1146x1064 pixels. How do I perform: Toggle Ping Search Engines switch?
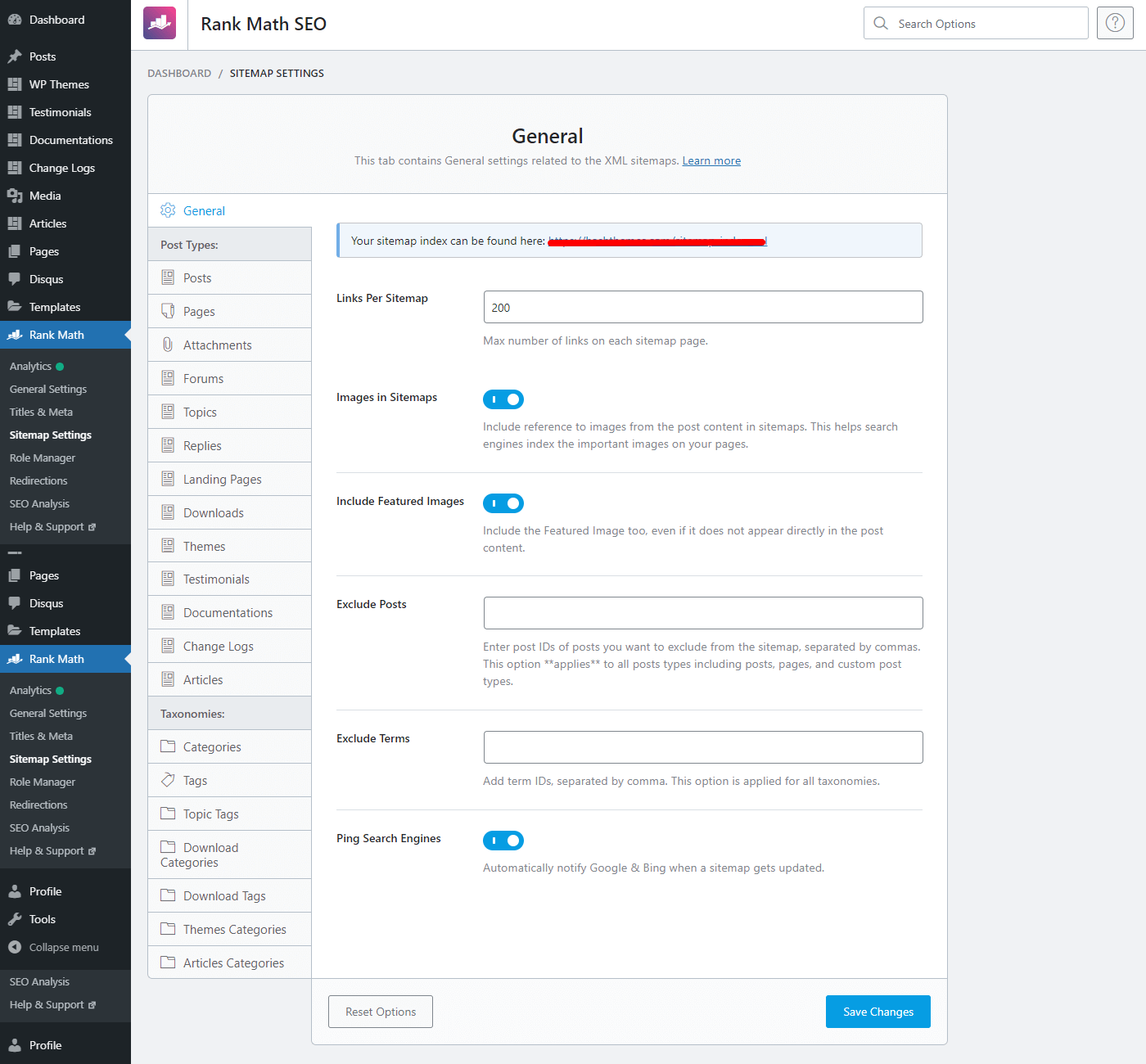503,841
